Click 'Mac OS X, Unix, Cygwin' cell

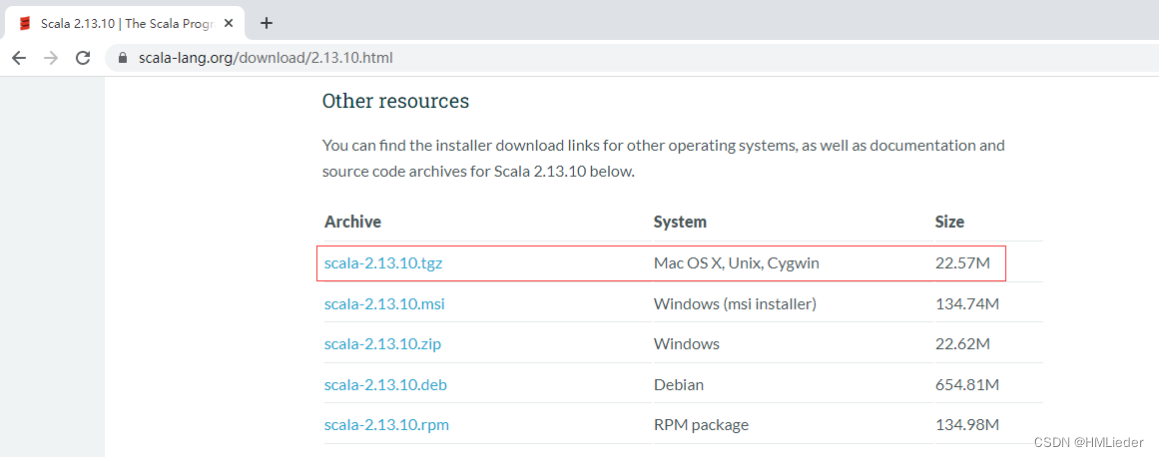(x=736, y=263)
